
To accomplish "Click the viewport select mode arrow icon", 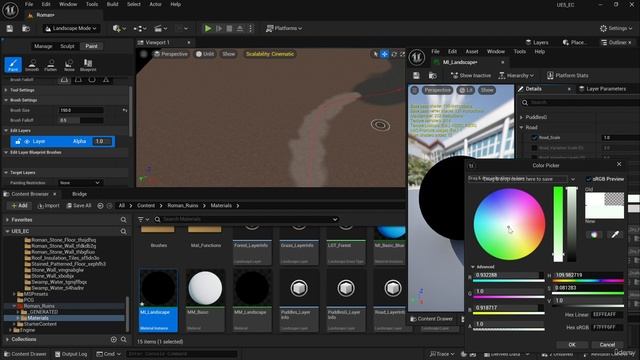I will pyautogui.click(x=376, y=54).
